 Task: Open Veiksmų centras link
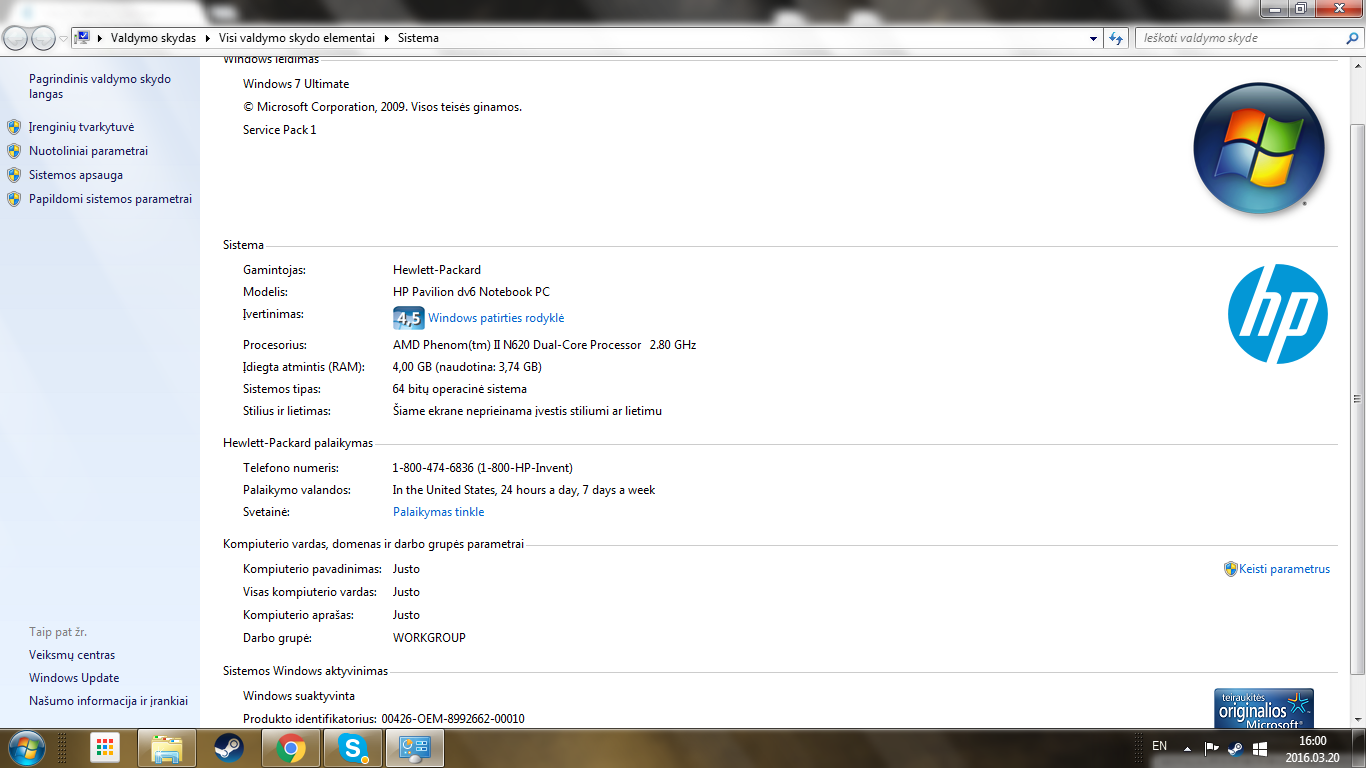point(72,655)
